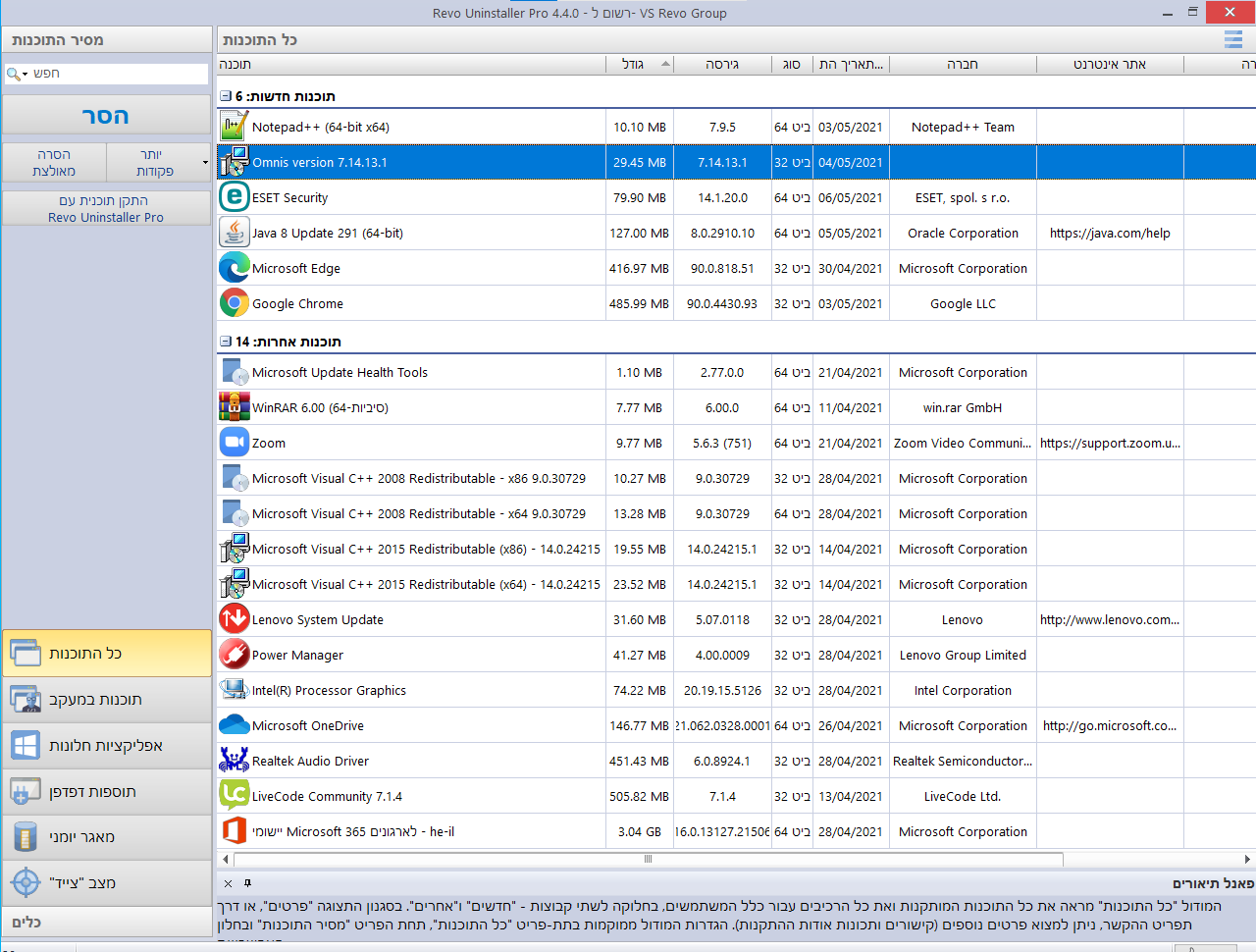The image size is (1256, 952).
Task: Click the Microsoft Update Health Tools icon
Action: 234,372
